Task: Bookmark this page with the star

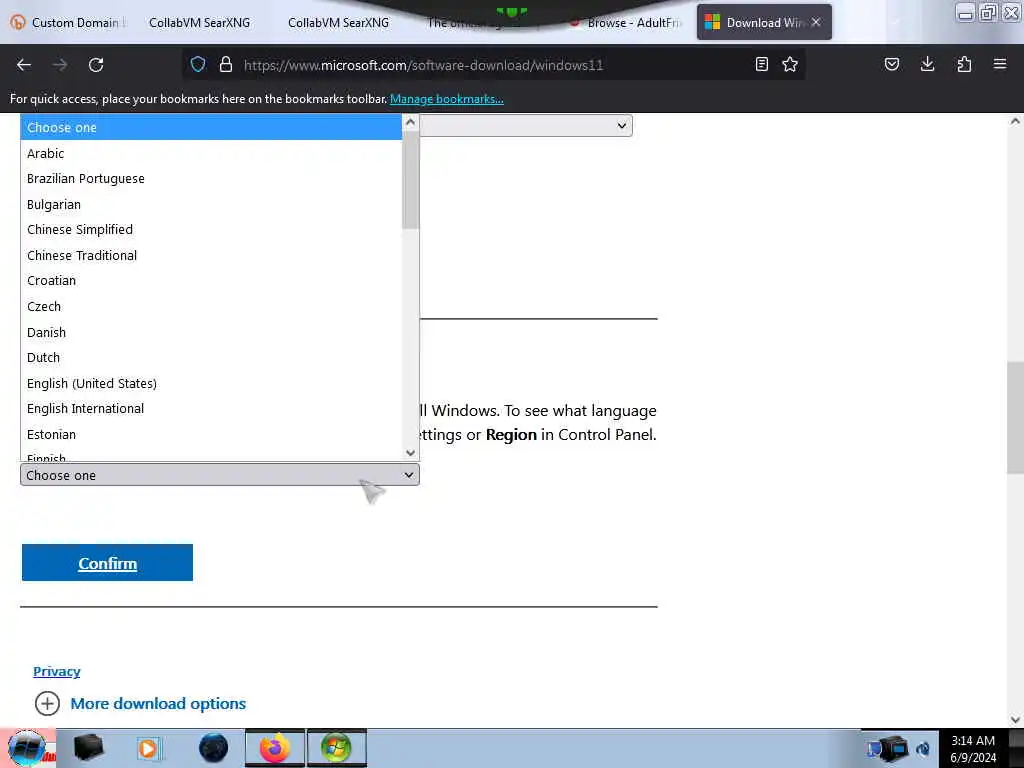Action: tap(790, 64)
